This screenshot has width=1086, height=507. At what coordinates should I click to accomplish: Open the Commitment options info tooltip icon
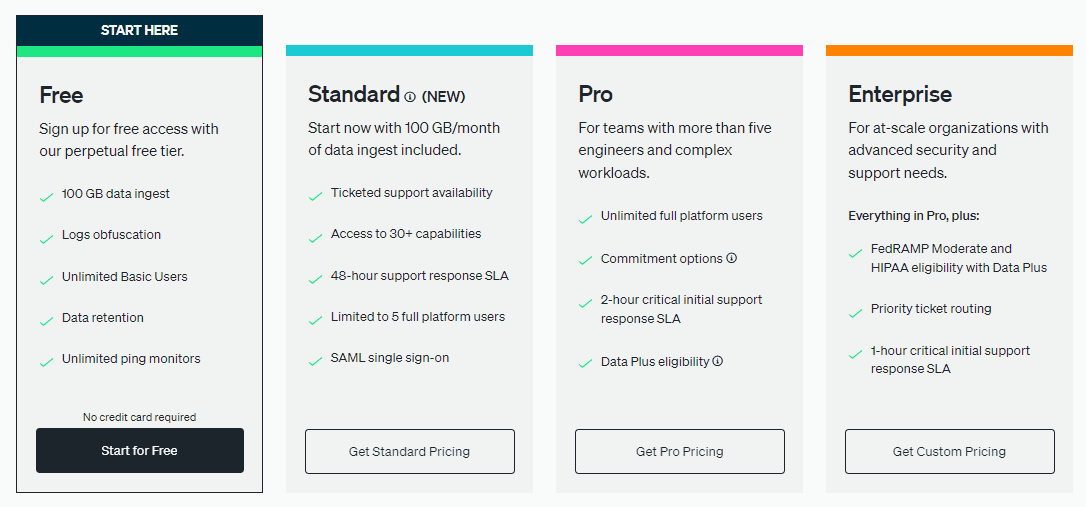pos(731,258)
